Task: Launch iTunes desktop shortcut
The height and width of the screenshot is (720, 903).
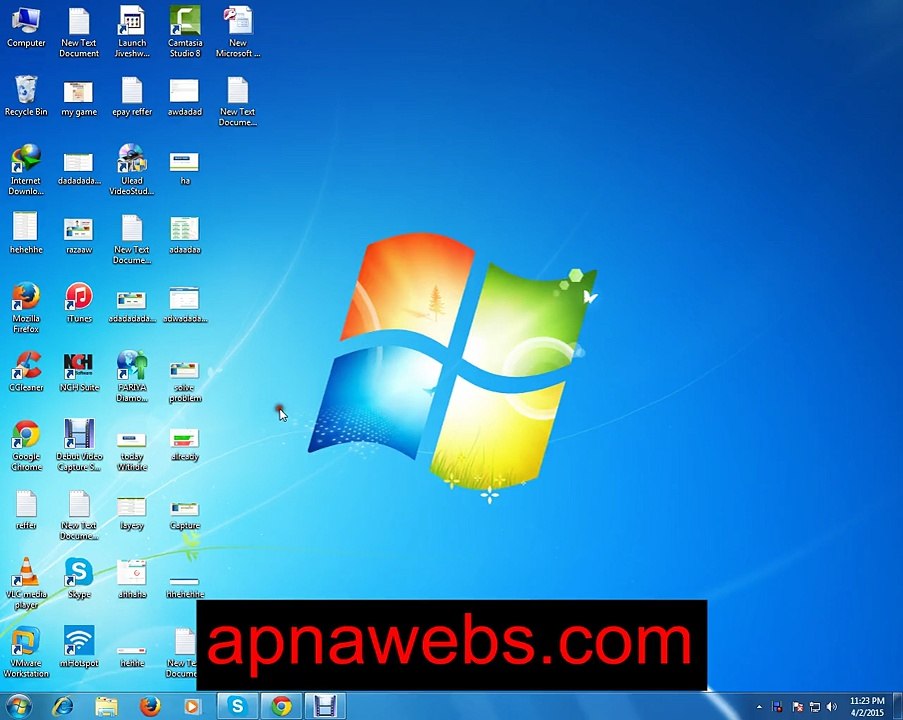Action: point(79,302)
